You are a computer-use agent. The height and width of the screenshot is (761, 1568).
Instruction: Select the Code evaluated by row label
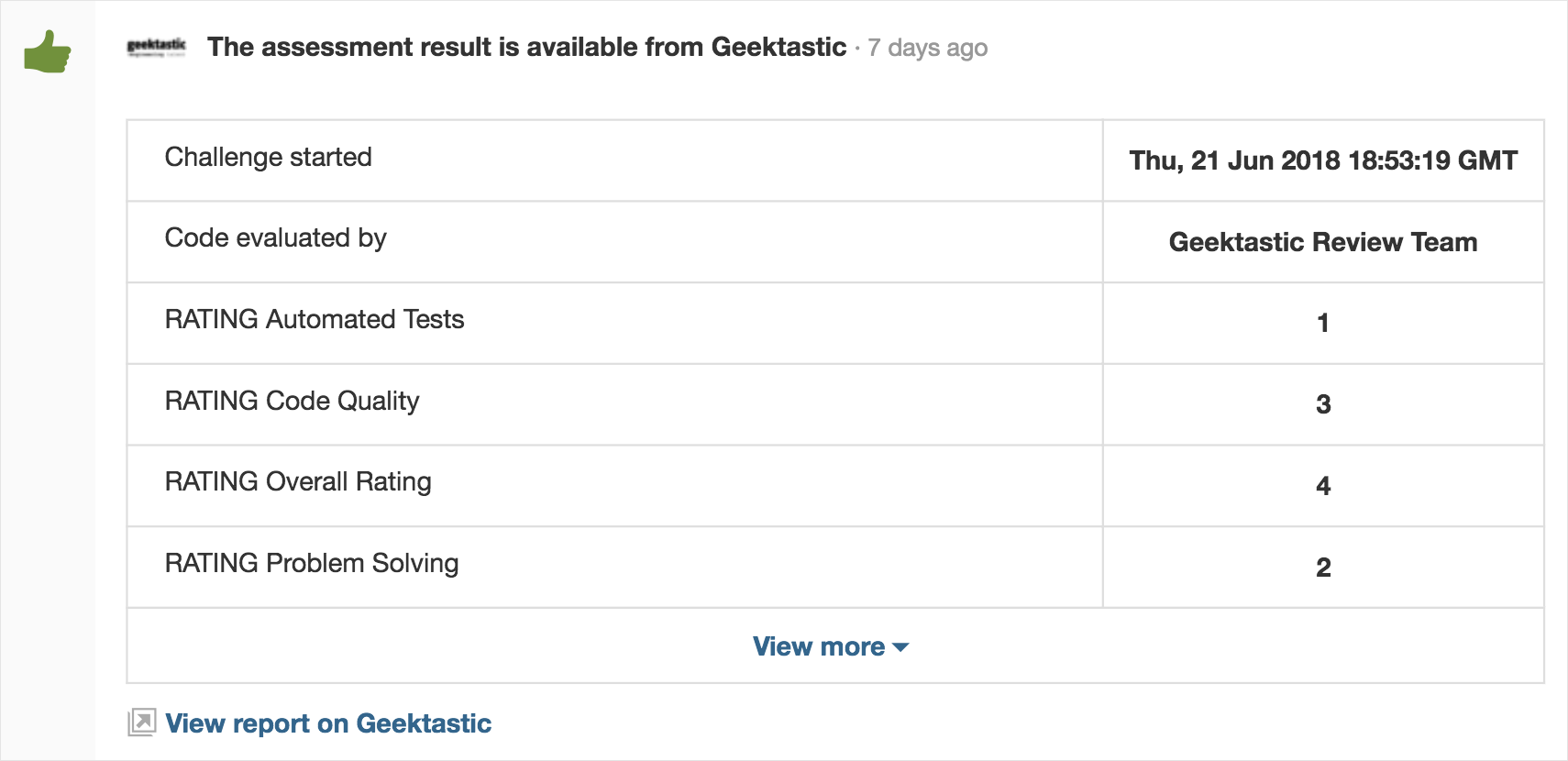pos(276,238)
